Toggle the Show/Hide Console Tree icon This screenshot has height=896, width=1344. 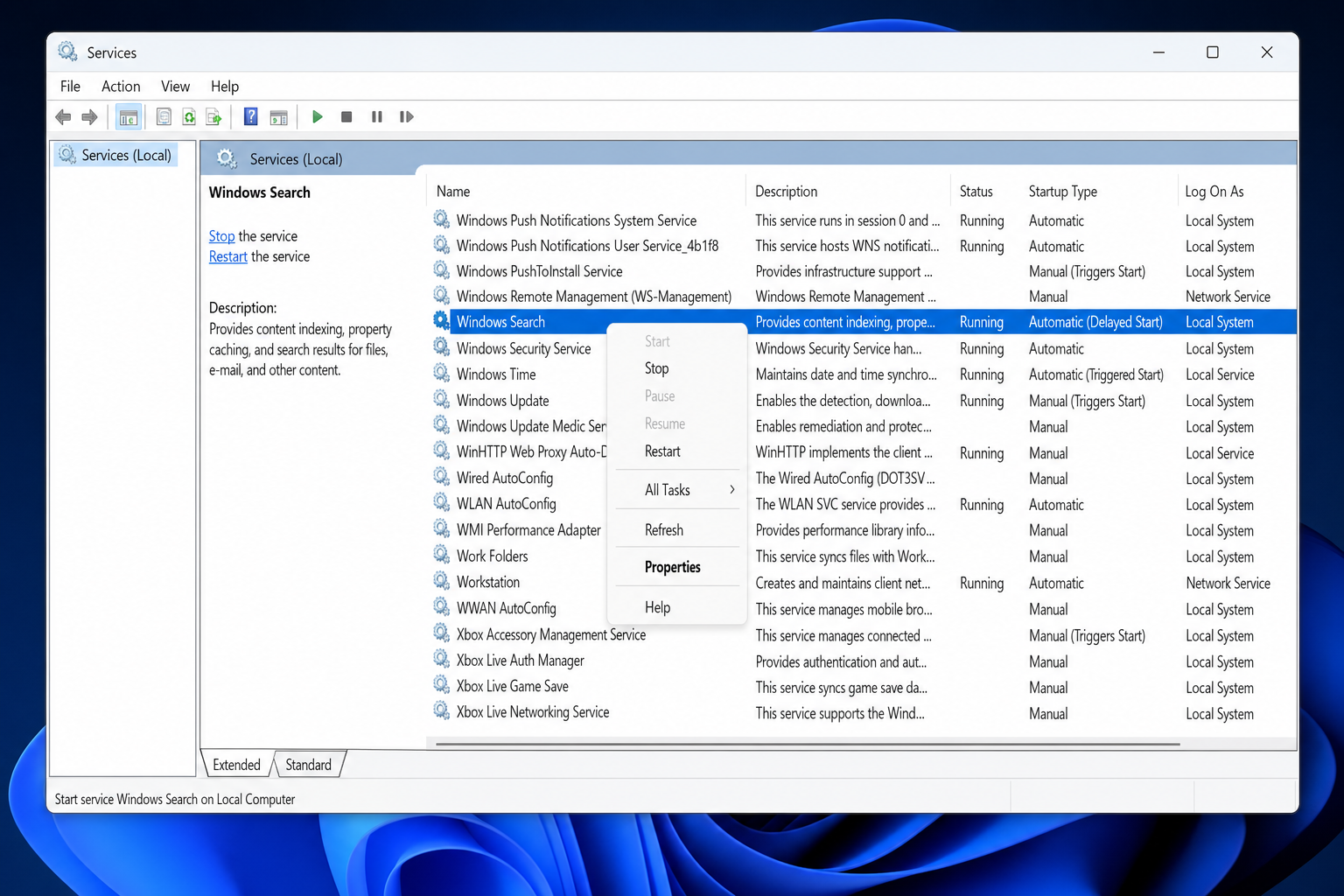[x=129, y=116]
